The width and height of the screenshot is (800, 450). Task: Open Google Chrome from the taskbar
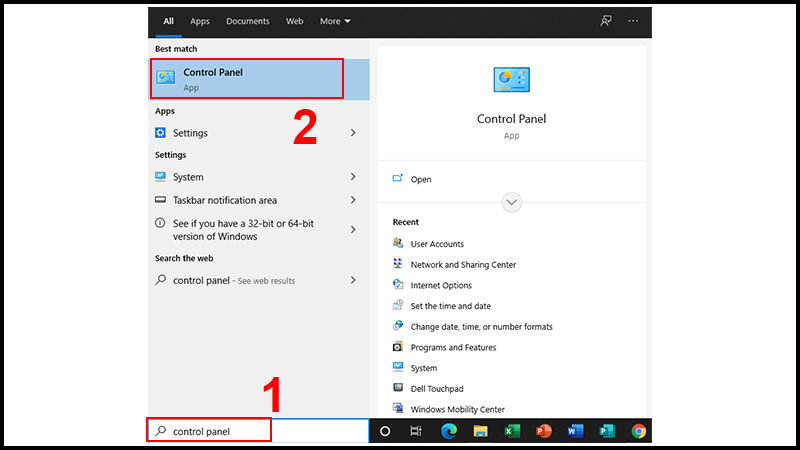tap(639, 431)
